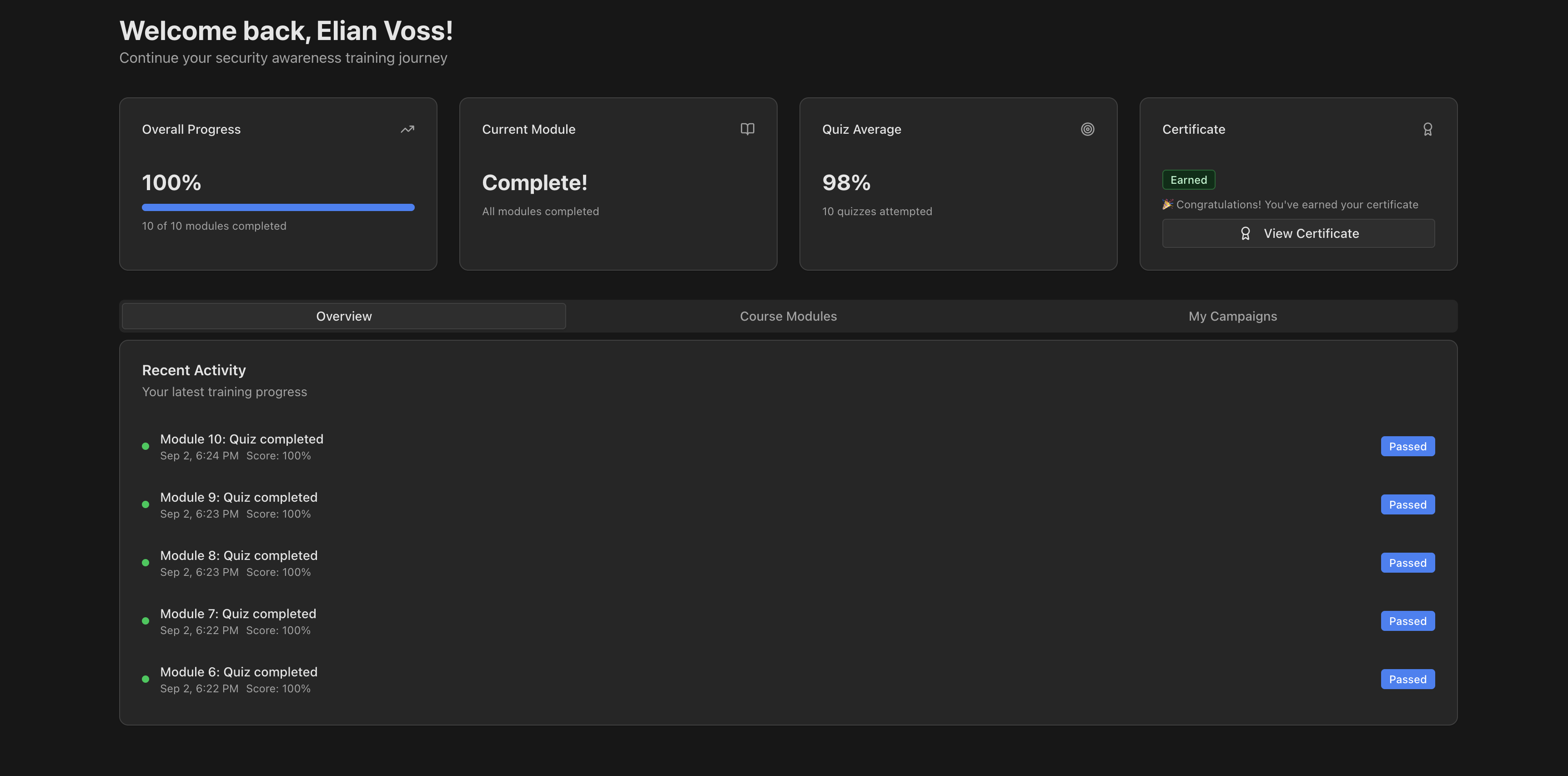
Task: Click the Earned certificate badge
Action: coord(1188,180)
